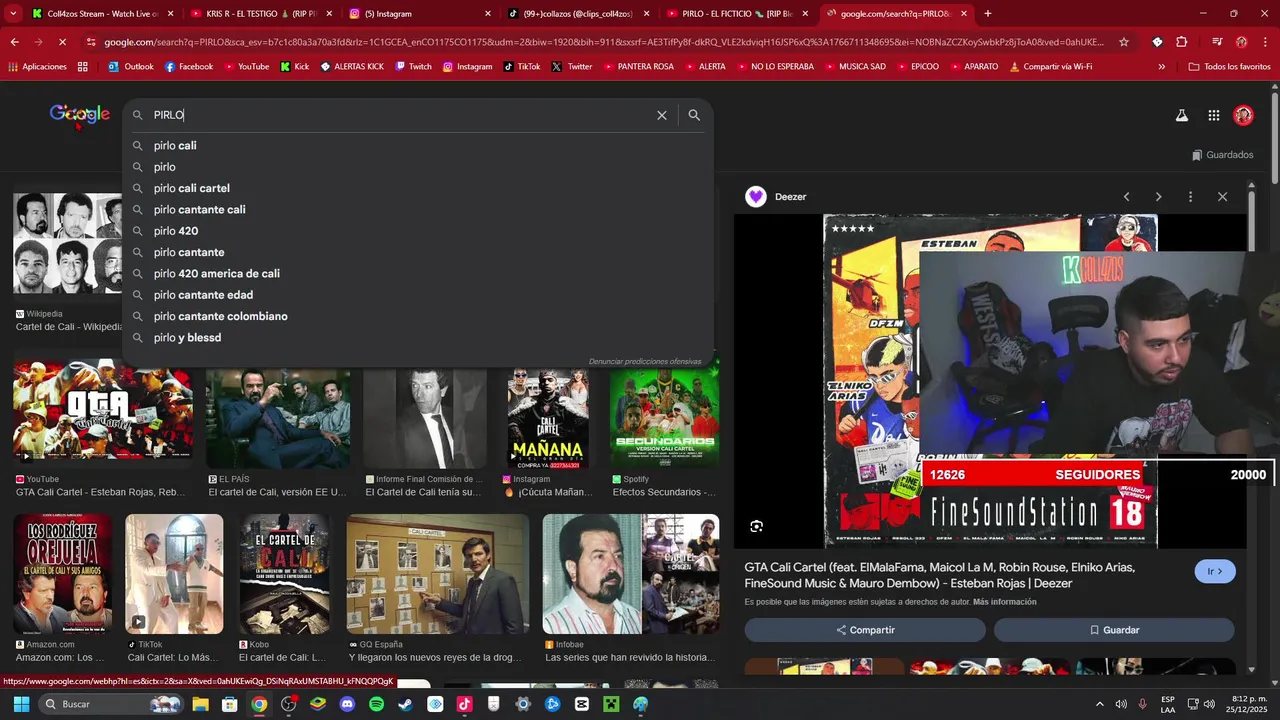Open Wikipedia Cartel de Cali thumbnail
Image resolution: width=1280 pixels, height=720 pixels.
pyautogui.click(x=68, y=243)
